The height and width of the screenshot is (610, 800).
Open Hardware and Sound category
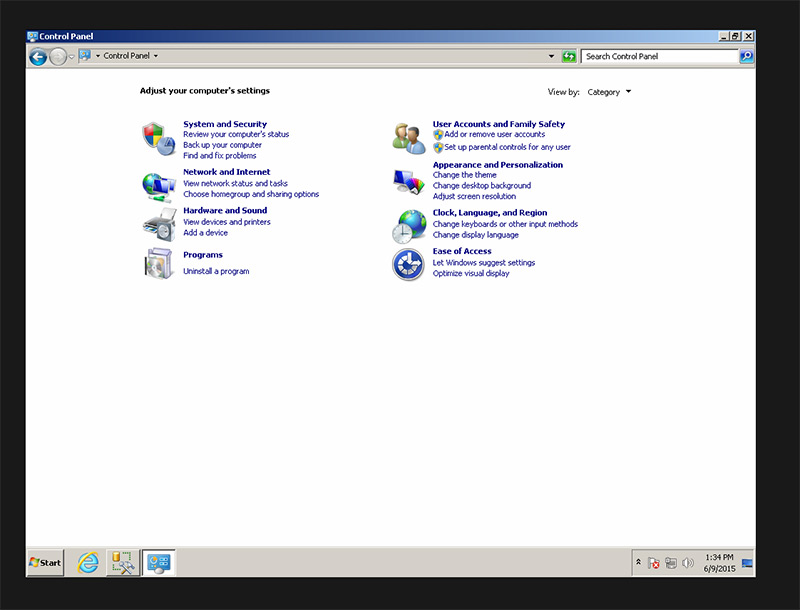pyautogui.click(x=225, y=210)
